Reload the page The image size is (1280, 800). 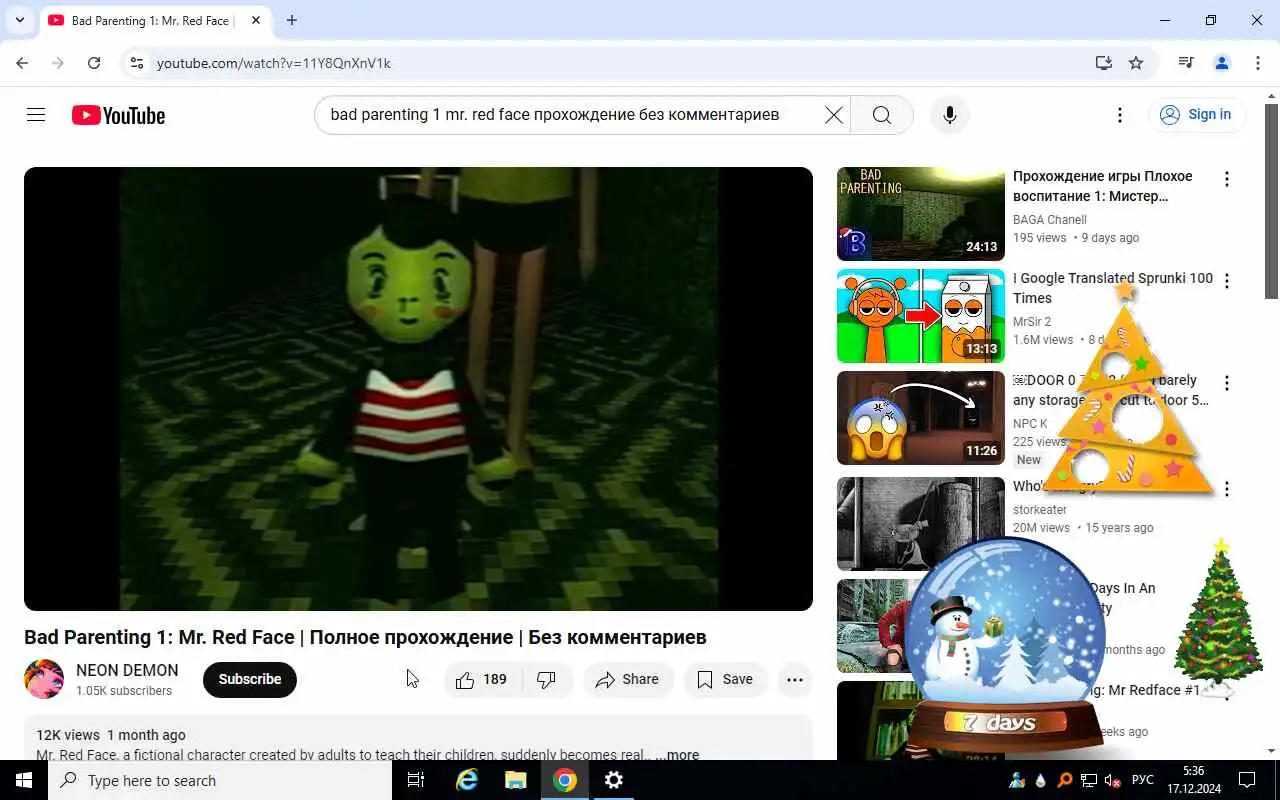coord(94,63)
